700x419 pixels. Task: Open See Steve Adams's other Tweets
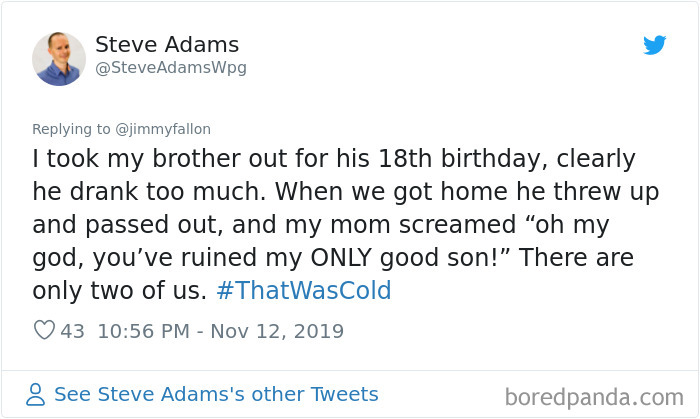[216, 394]
